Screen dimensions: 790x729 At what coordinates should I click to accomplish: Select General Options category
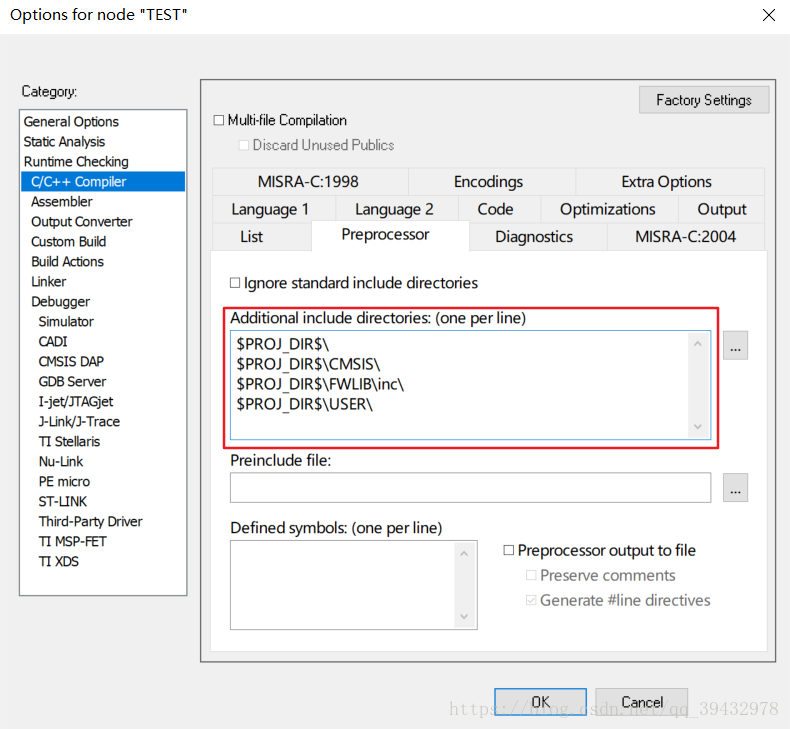(71, 121)
